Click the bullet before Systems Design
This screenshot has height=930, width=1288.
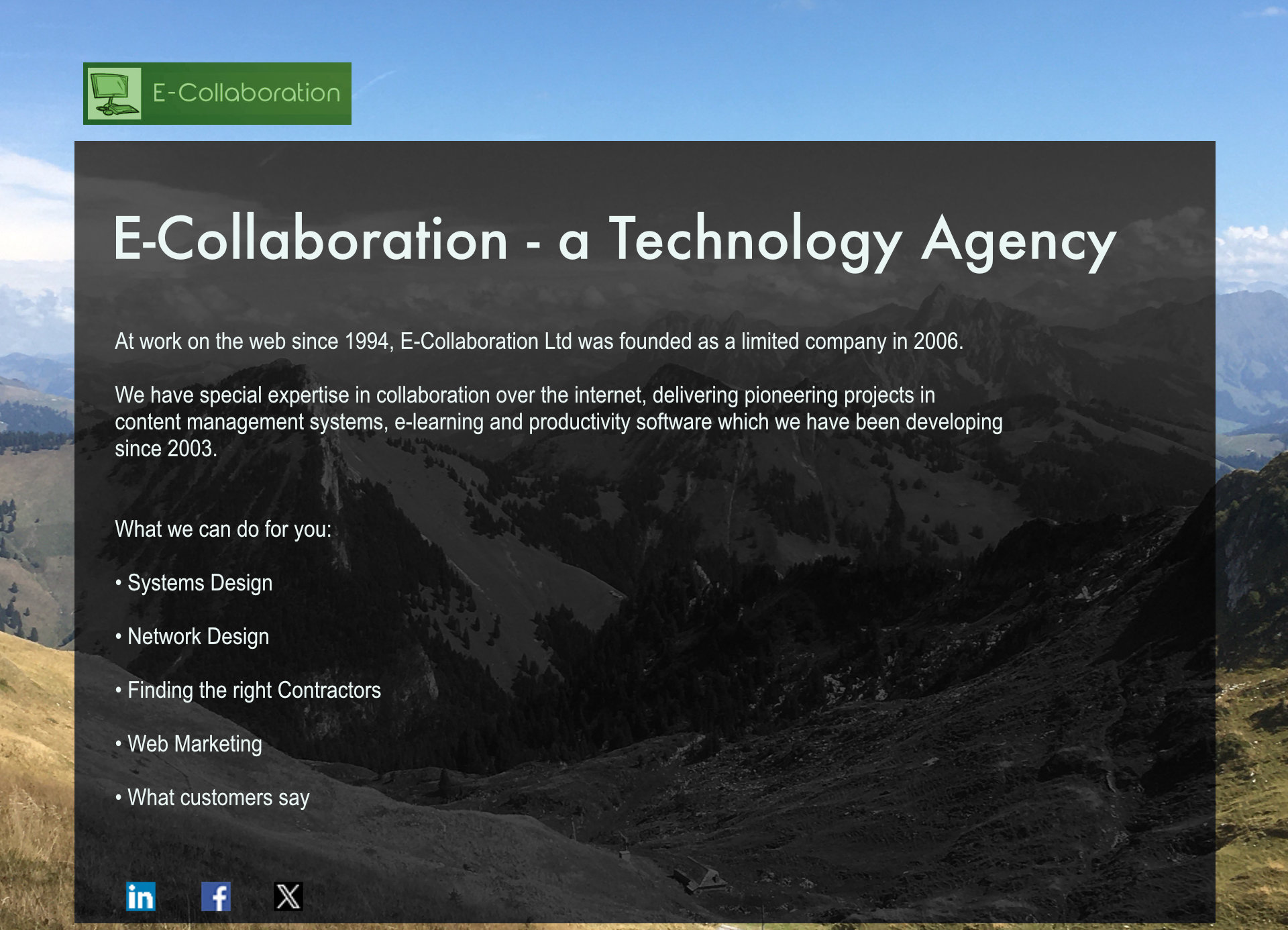pyautogui.click(x=119, y=582)
